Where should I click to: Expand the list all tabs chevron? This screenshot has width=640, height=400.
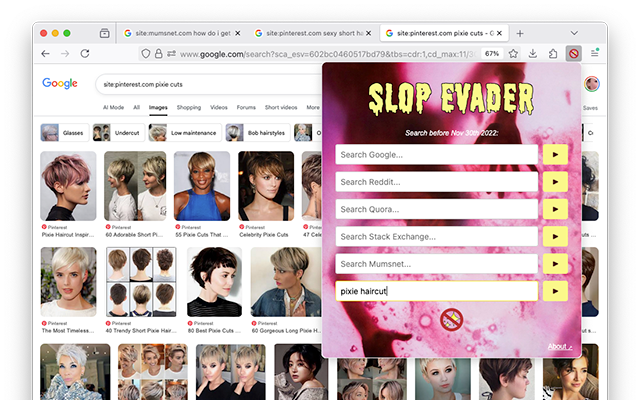coord(574,33)
